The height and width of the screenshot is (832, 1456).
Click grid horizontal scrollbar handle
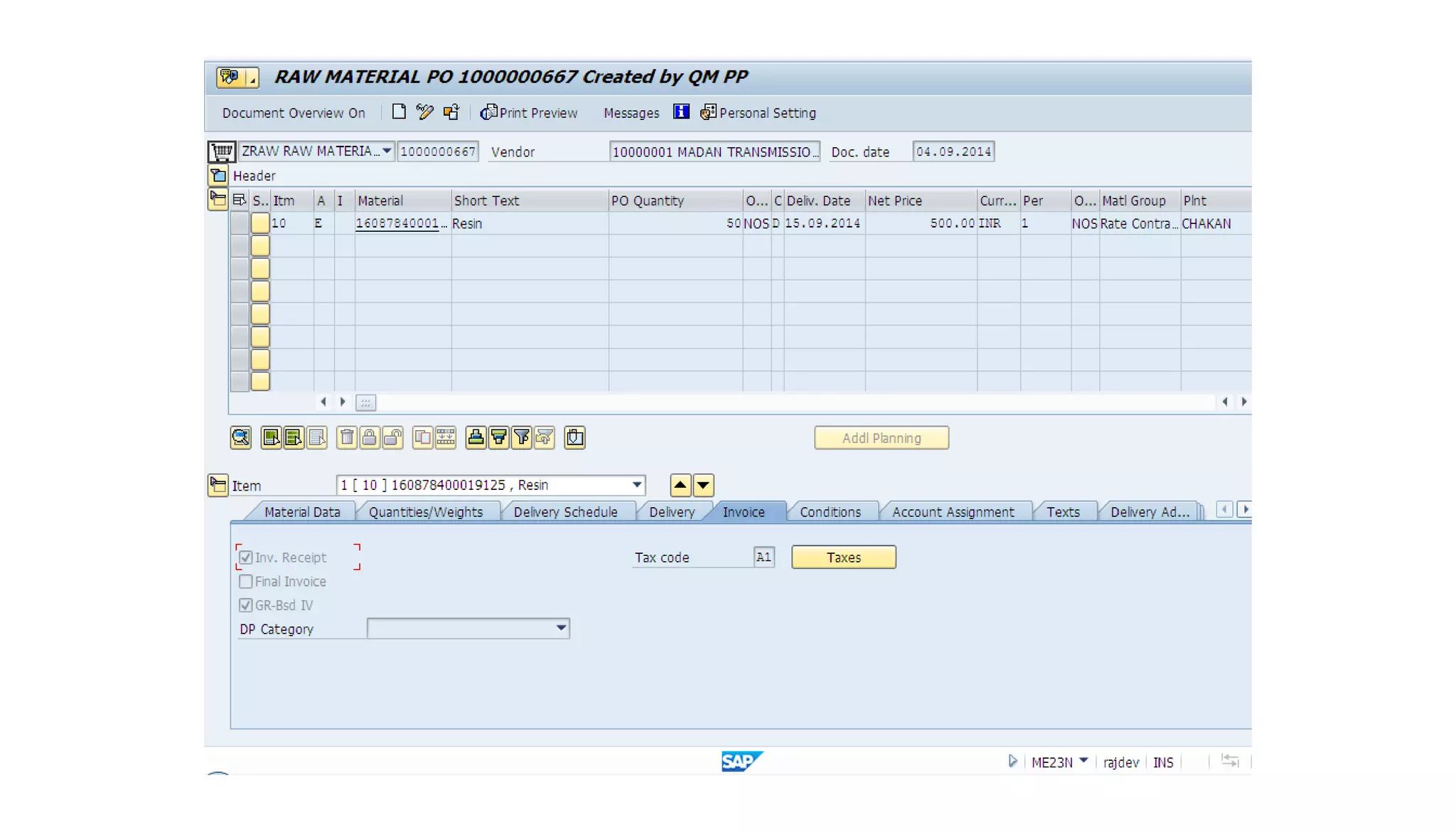click(x=365, y=402)
